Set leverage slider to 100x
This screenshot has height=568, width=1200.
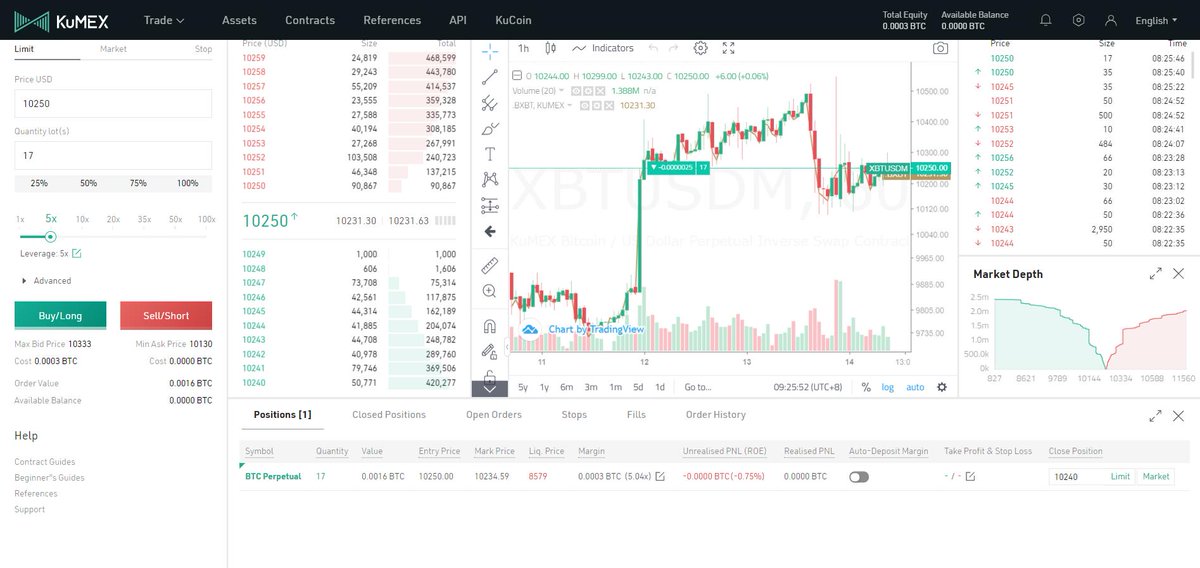coord(206,219)
